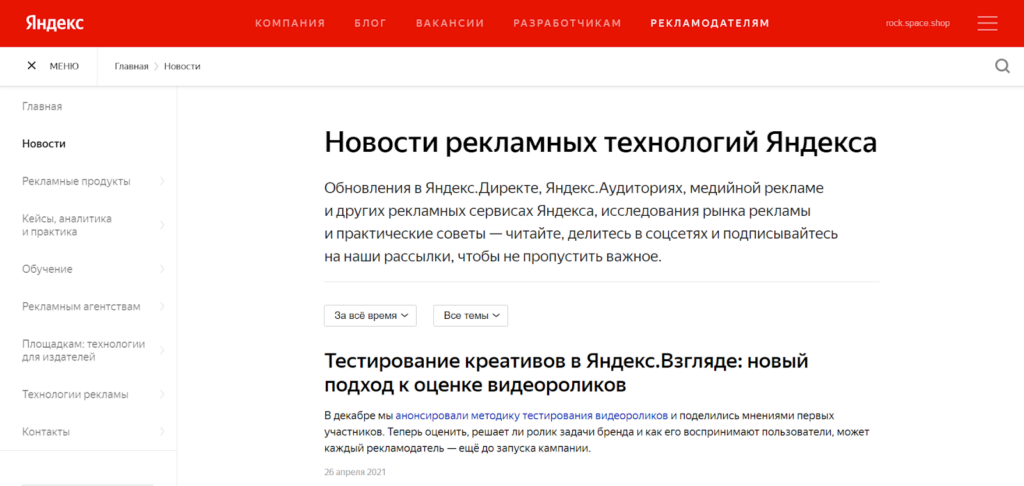Open the hamburger menu in the red header

point(987,24)
